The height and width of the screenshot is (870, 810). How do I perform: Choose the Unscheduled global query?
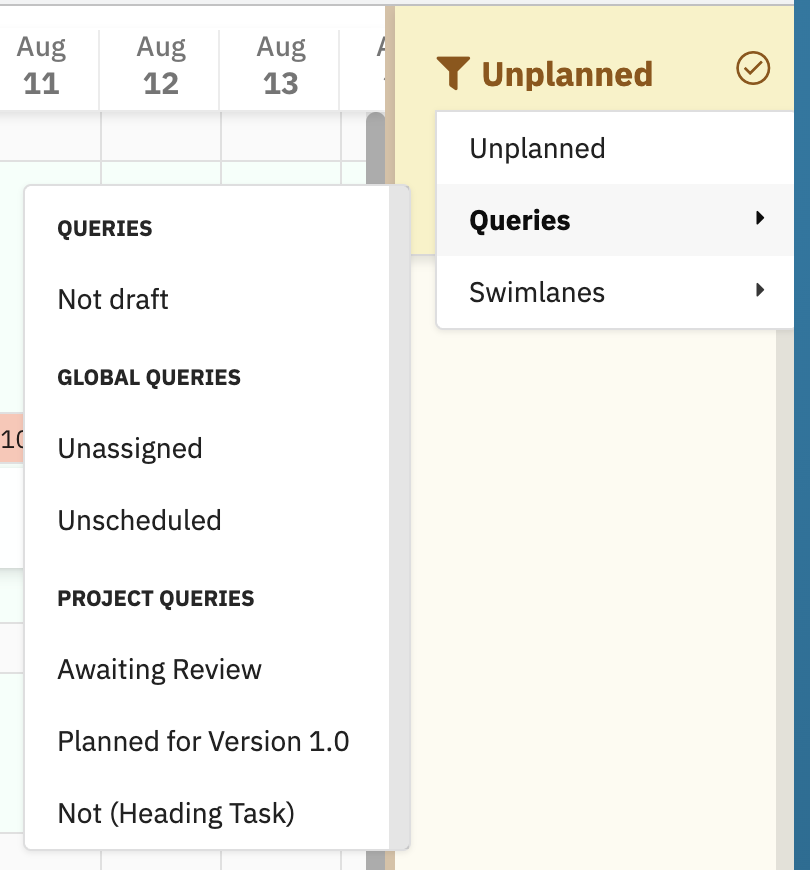(x=206, y=520)
